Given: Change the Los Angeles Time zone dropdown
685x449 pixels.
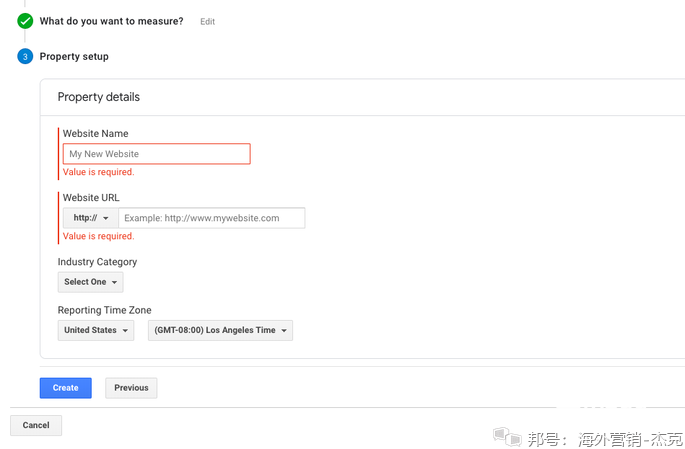Looking at the screenshot, I should tap(220, 330).
